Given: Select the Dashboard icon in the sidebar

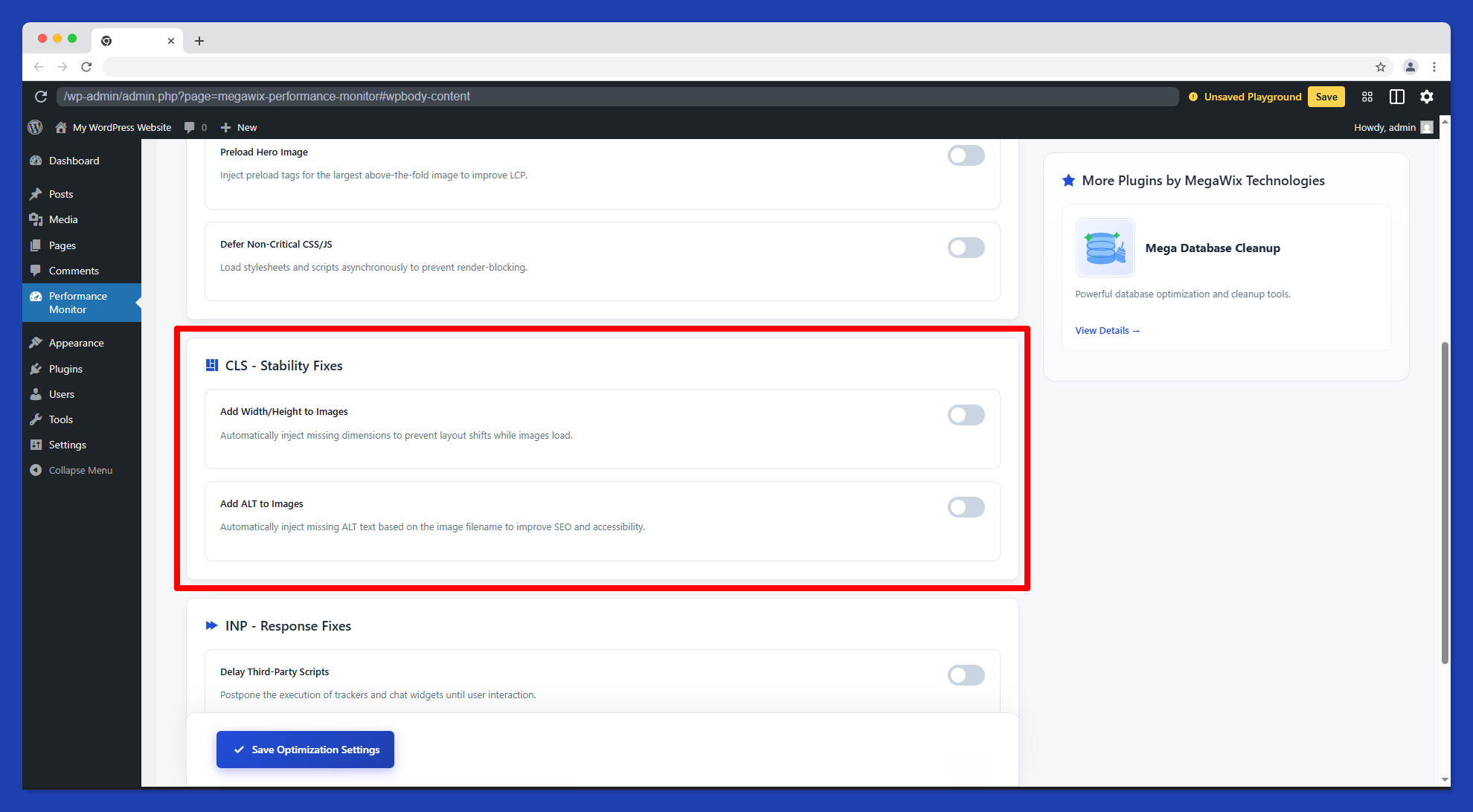Looking at the screenshot, I should click(36, 160).
